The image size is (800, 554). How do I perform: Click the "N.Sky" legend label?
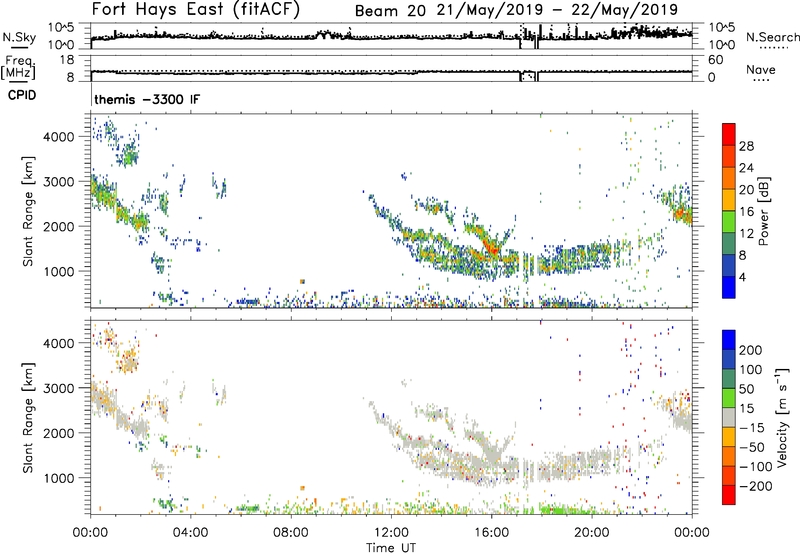coord(19,37)
